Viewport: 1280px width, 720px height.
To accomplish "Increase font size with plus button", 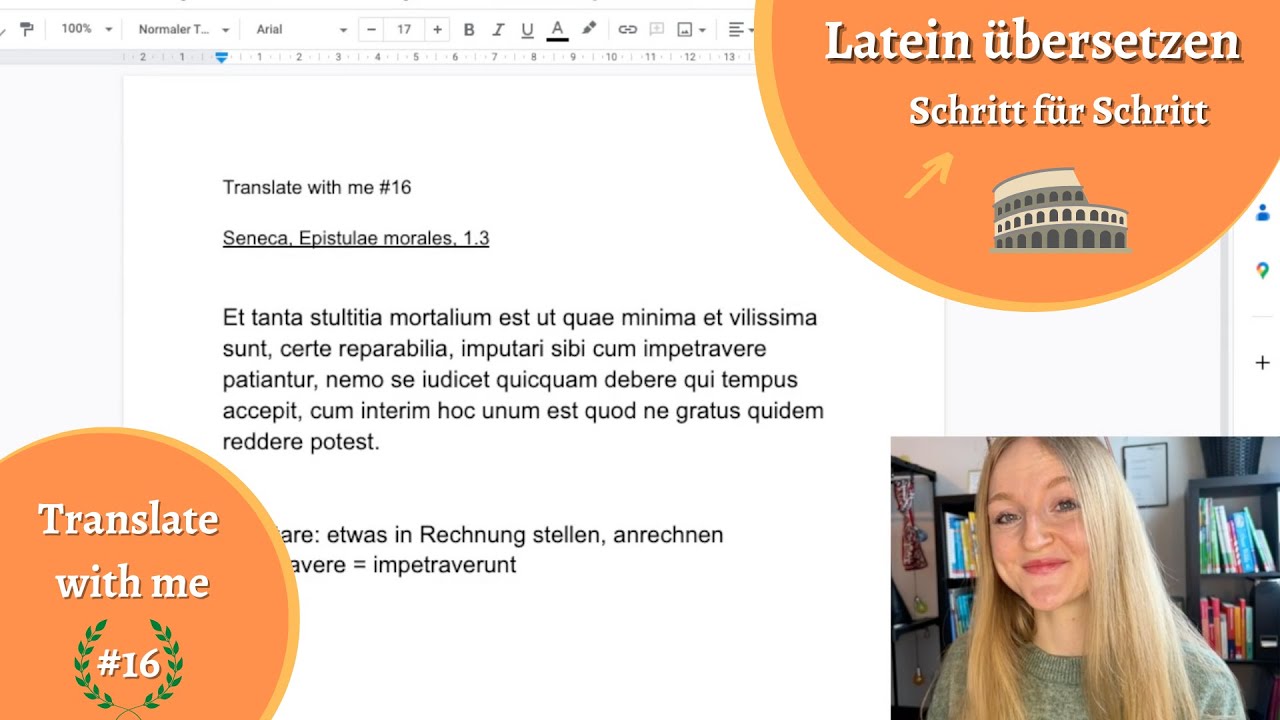I will (x=437, y=29).
